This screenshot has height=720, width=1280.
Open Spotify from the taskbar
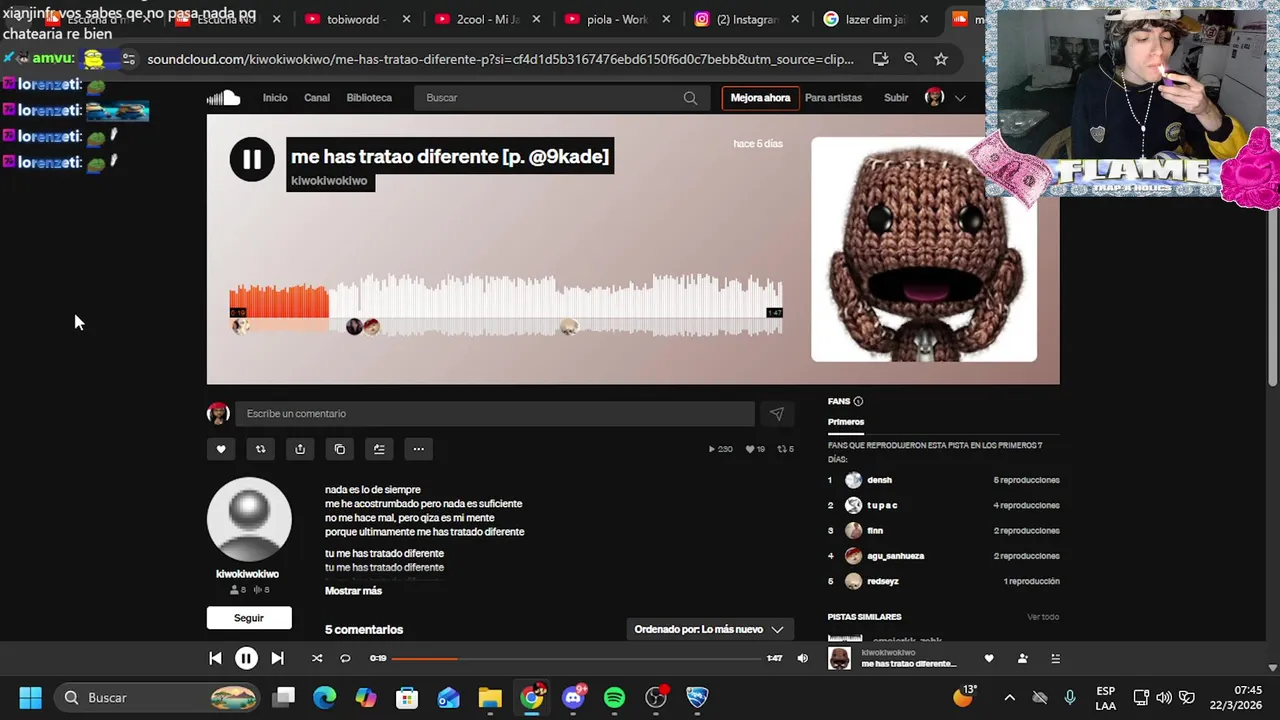pyautogui.click(x=614, y=697)
